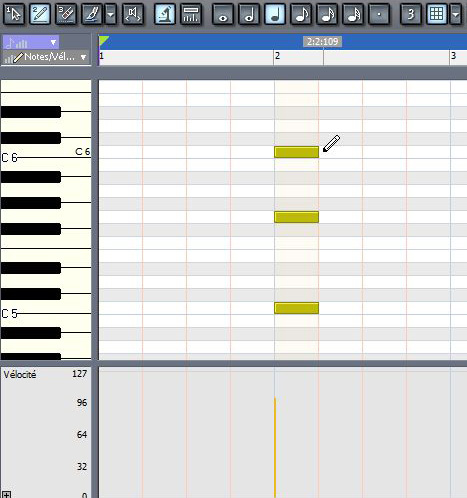Screen dimensions: 467x498
Task: Click the controller pane view icon
Action: tap(191, 14)
